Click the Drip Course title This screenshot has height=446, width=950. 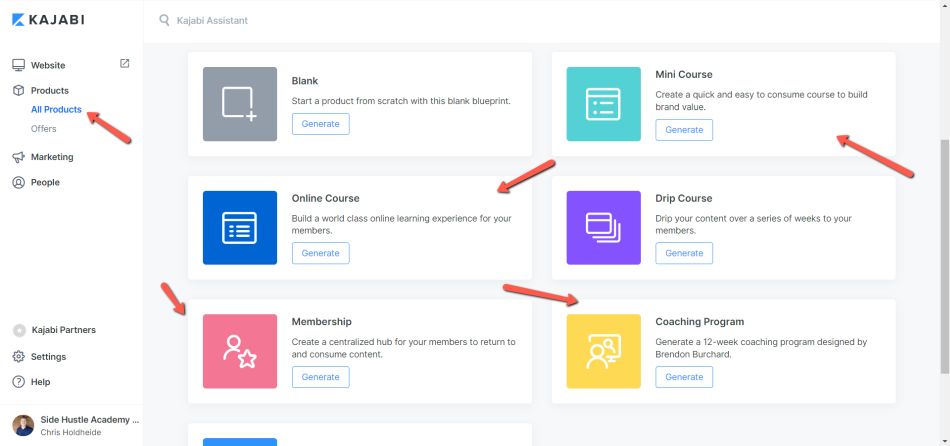(x=684, y=198)
